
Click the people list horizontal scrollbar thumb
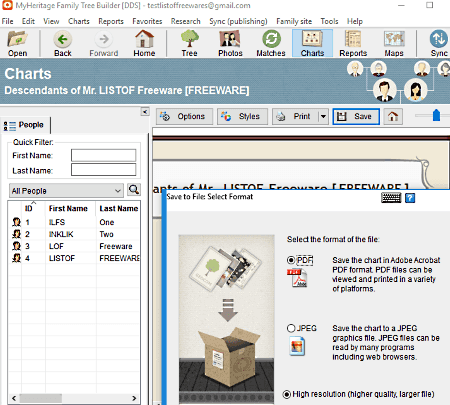tap(41, 398)
